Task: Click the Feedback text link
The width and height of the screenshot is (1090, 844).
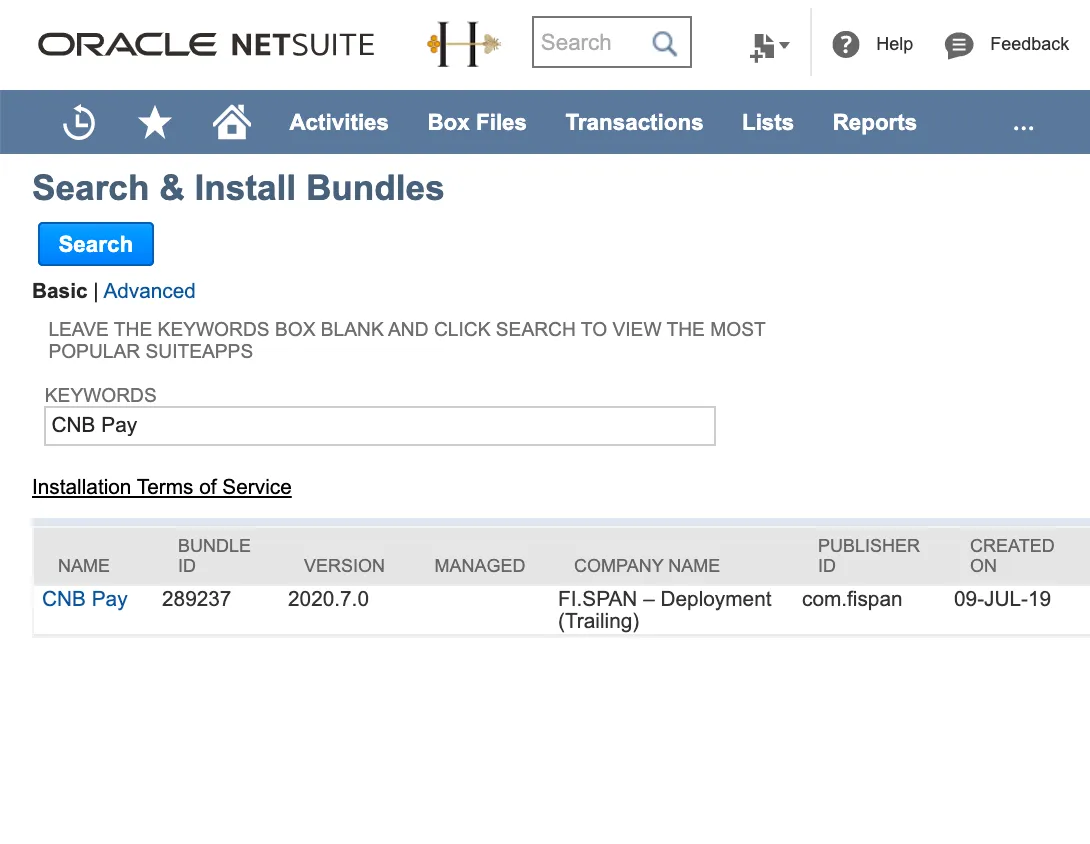Action: pos(1030,44)
